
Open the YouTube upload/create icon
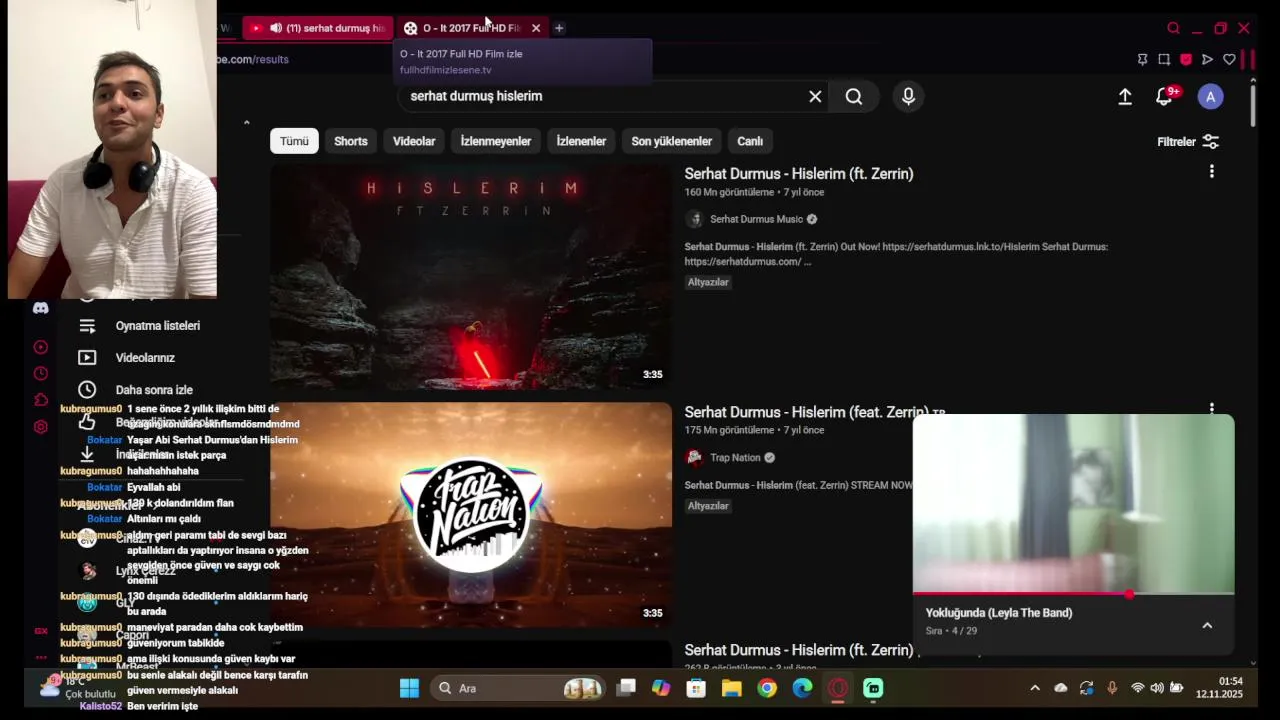[1125, 96]
